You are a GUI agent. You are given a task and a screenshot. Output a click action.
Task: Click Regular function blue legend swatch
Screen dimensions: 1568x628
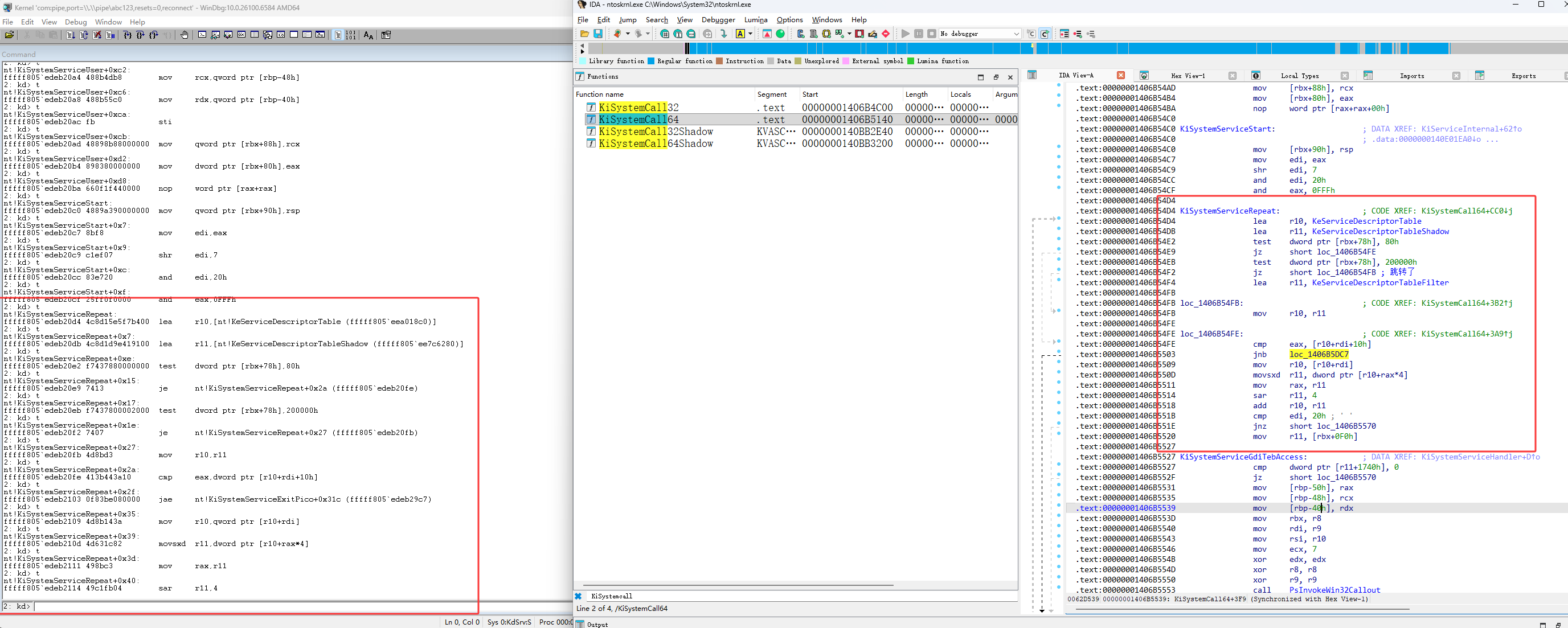click(650, 61)
